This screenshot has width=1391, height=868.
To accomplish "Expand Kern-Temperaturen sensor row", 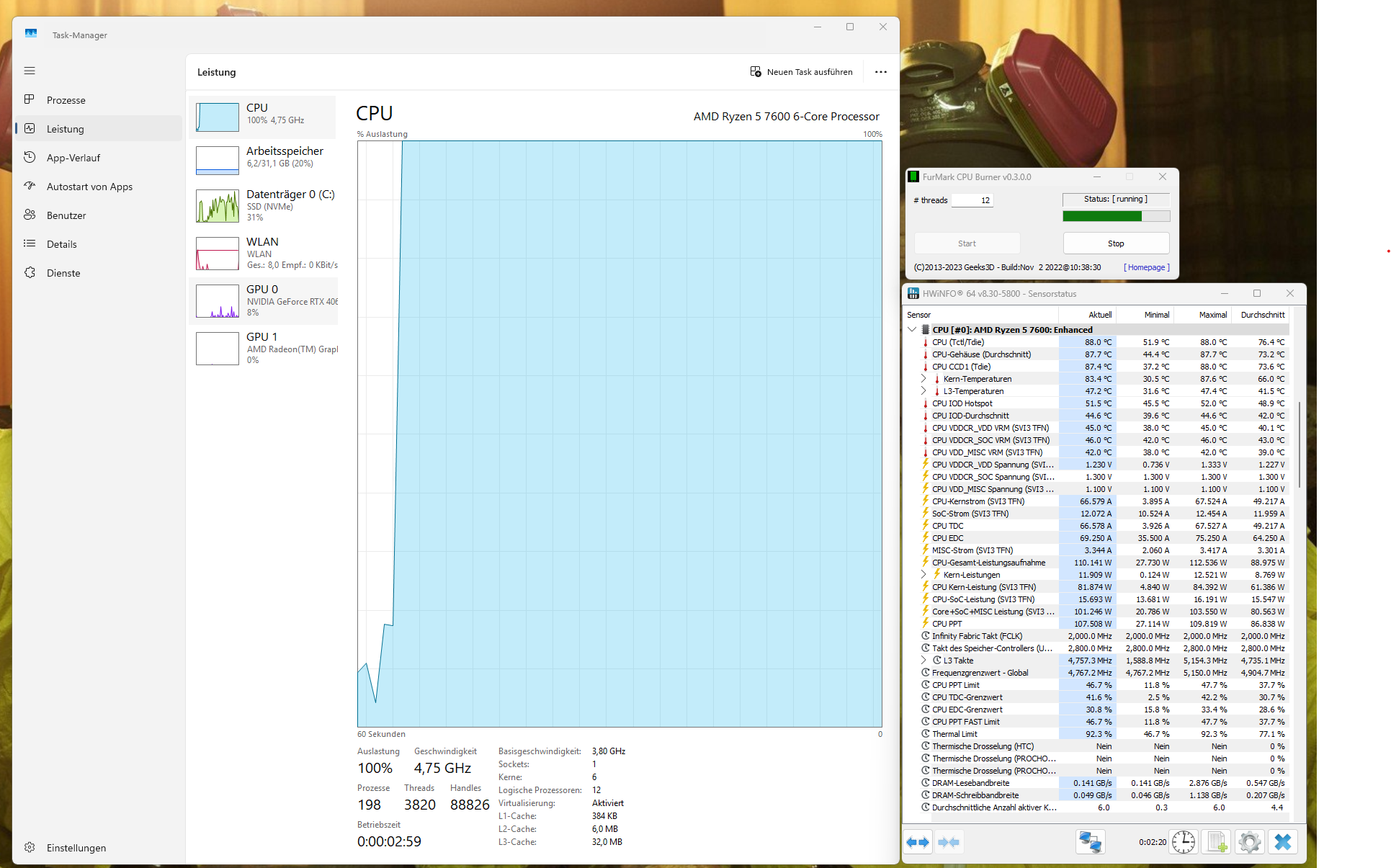I will point(923,379).
